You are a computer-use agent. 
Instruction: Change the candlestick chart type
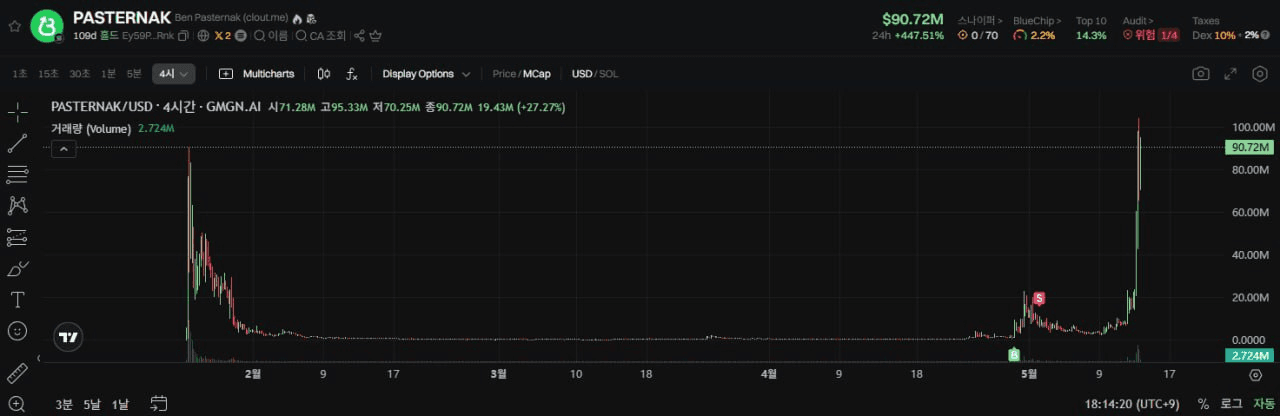coord(323,74)
